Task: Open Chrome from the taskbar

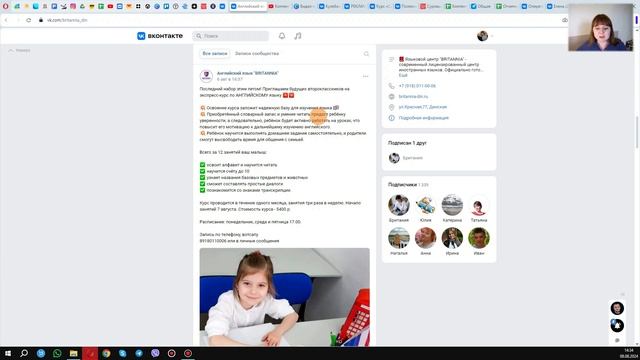Action: 106,353
